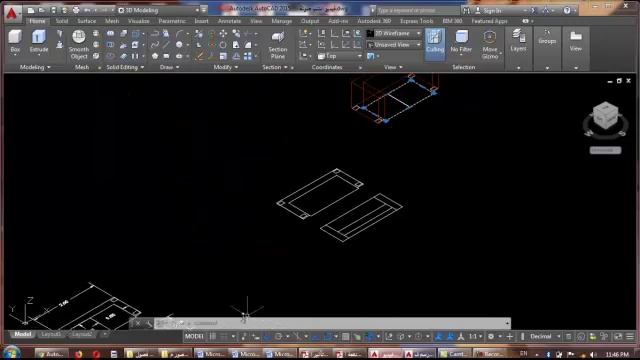Open the Unsaved View dropdown
The image size is (640, 360).
pyautogui.click(x=394, y=45)
